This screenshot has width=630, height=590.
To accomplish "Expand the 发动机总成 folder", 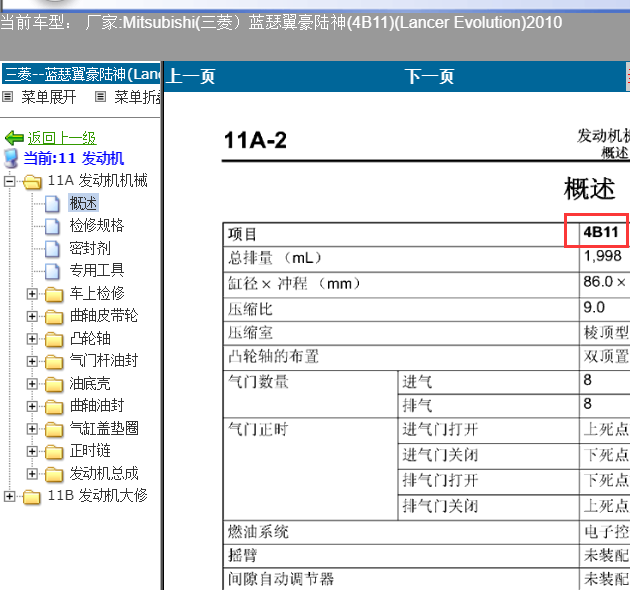I will [32, 474].
